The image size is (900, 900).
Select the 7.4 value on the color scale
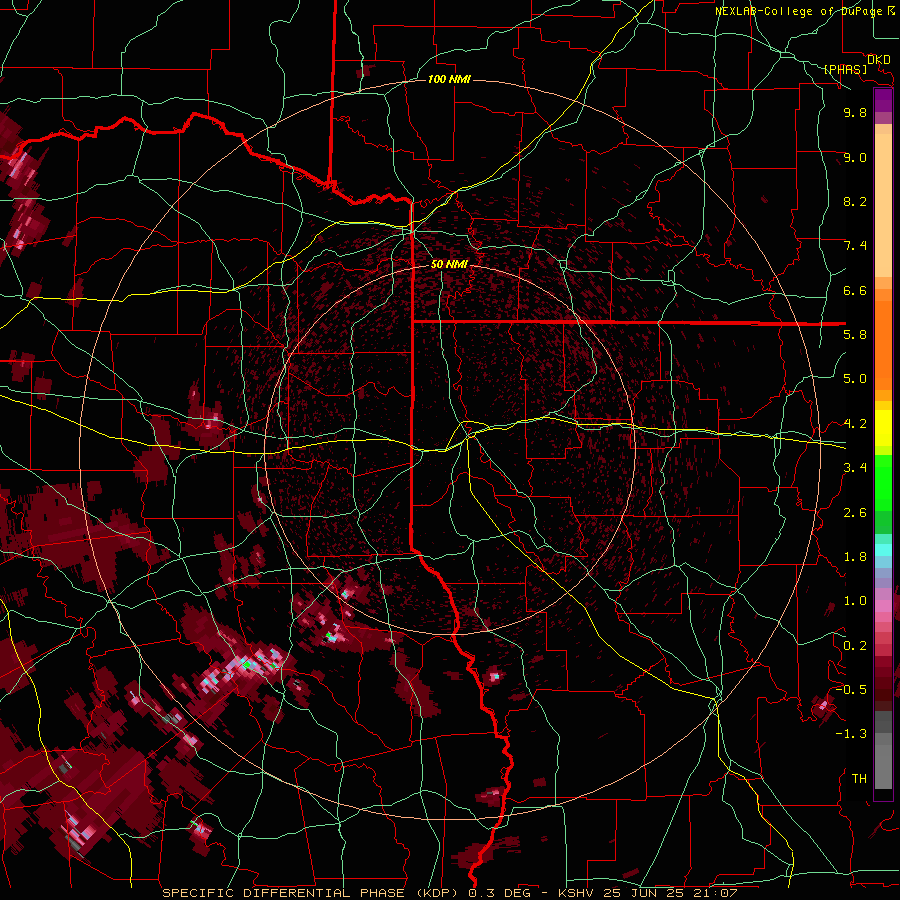(x=855, y=246)
